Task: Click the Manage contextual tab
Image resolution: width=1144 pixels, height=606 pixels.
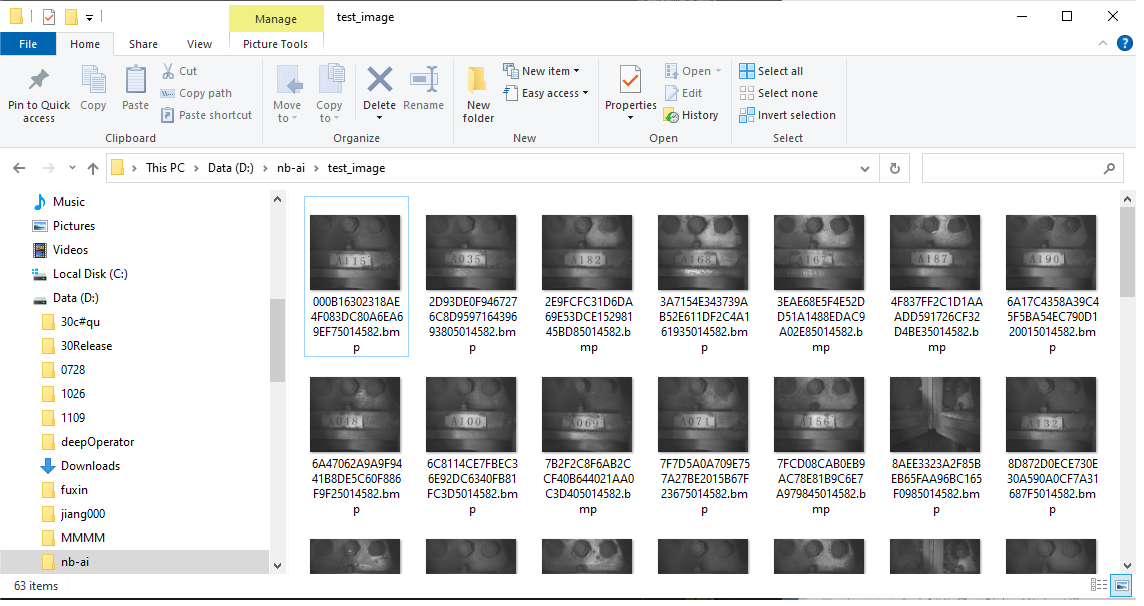Action: [x=276, y=19]
